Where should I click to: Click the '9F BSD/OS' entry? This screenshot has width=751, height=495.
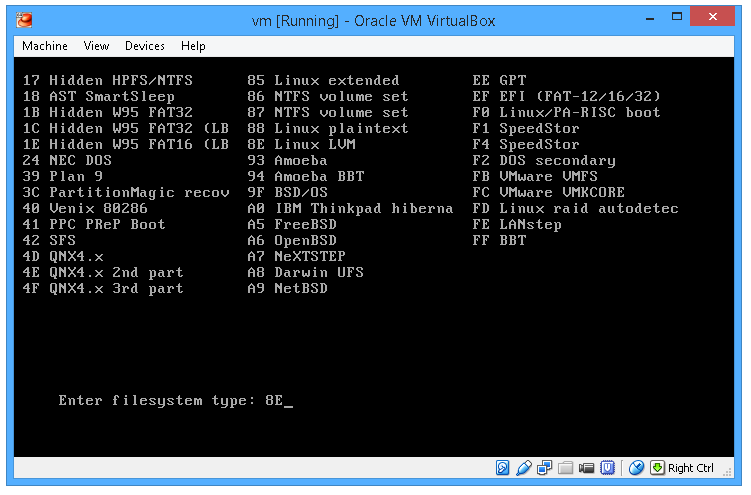pos(287,192)
